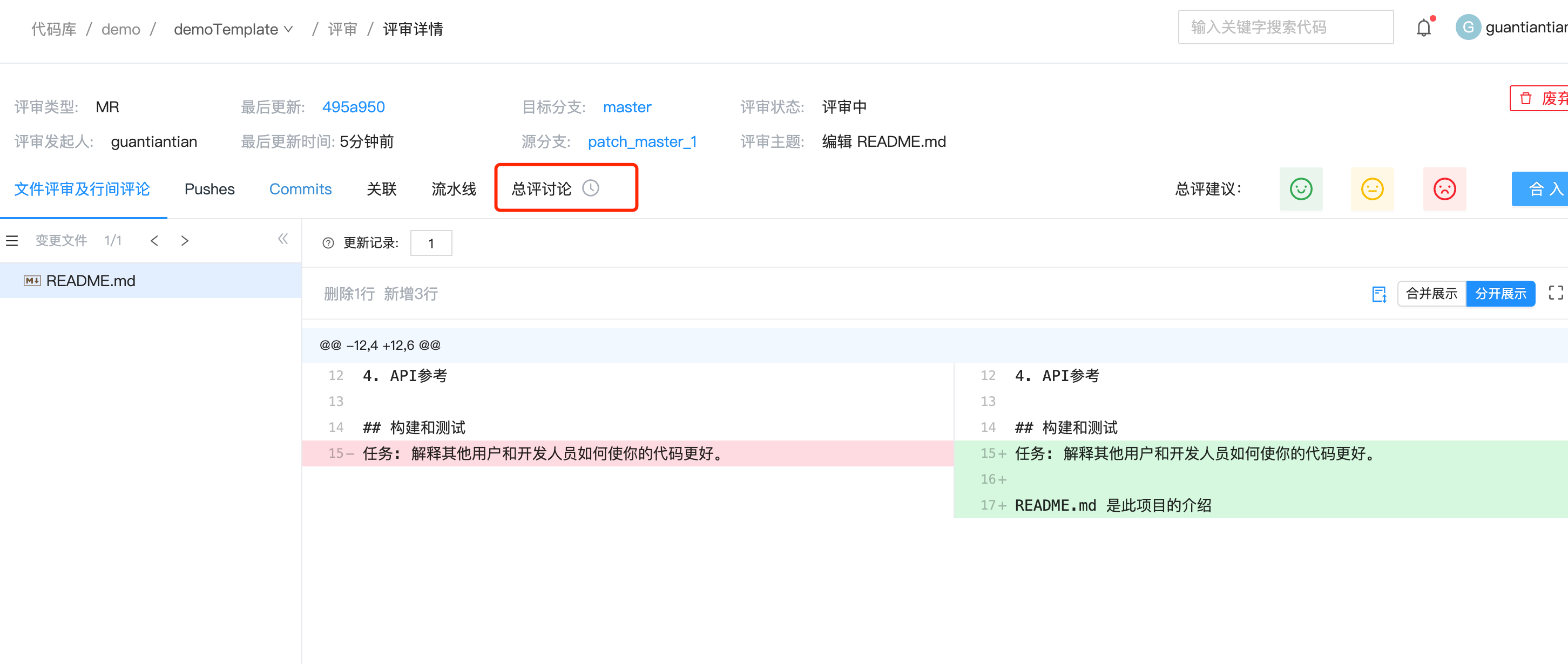Screen dimensions: 1568x664
Task: Select README.md in the changed file list
Action: click(91, 281)
